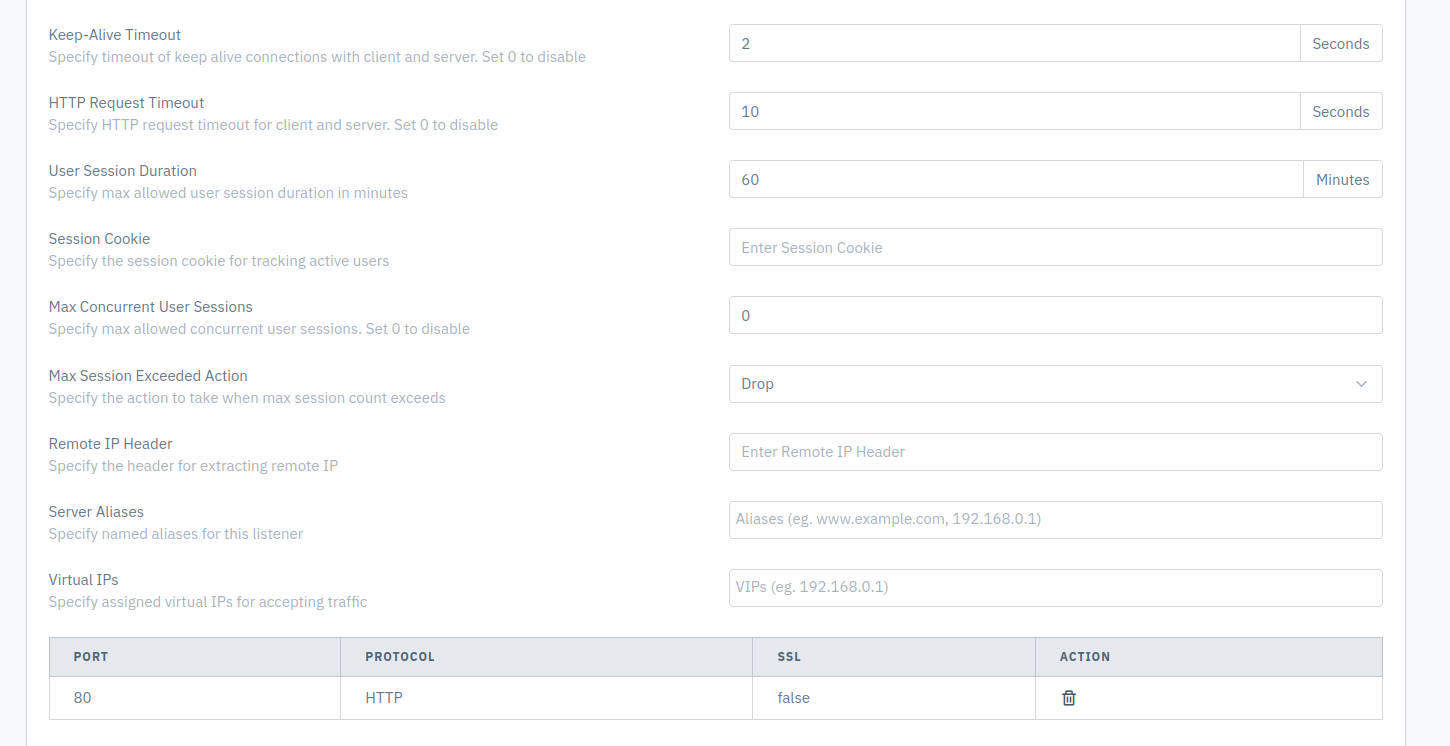Focus the Keep-Alive Timeout field

pos(1014,44)
